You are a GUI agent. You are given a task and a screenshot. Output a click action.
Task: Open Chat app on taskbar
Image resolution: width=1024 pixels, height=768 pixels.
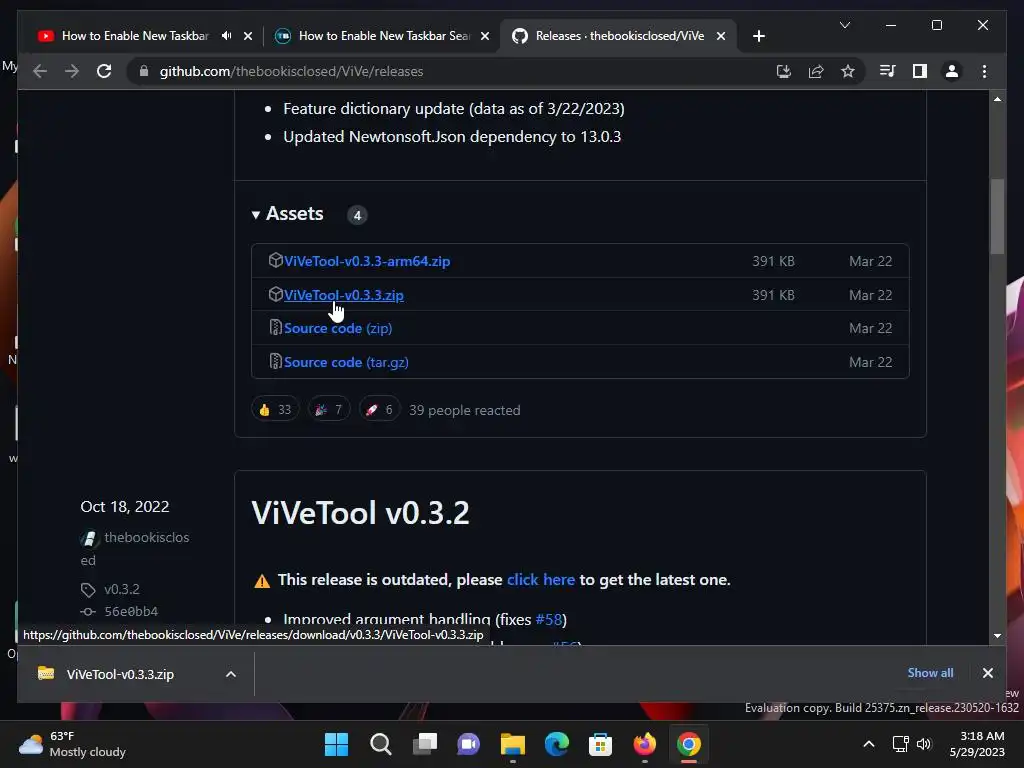tap(468, 744)
